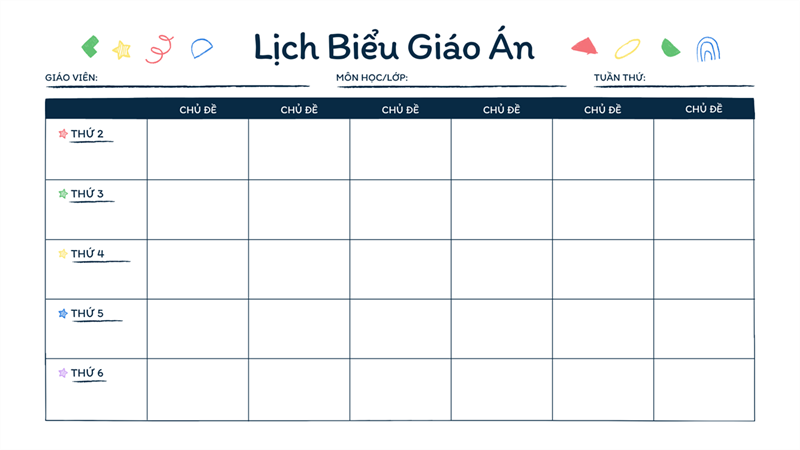Click the green shape icon at top left

pyautogui.click(x=90, y=45)
